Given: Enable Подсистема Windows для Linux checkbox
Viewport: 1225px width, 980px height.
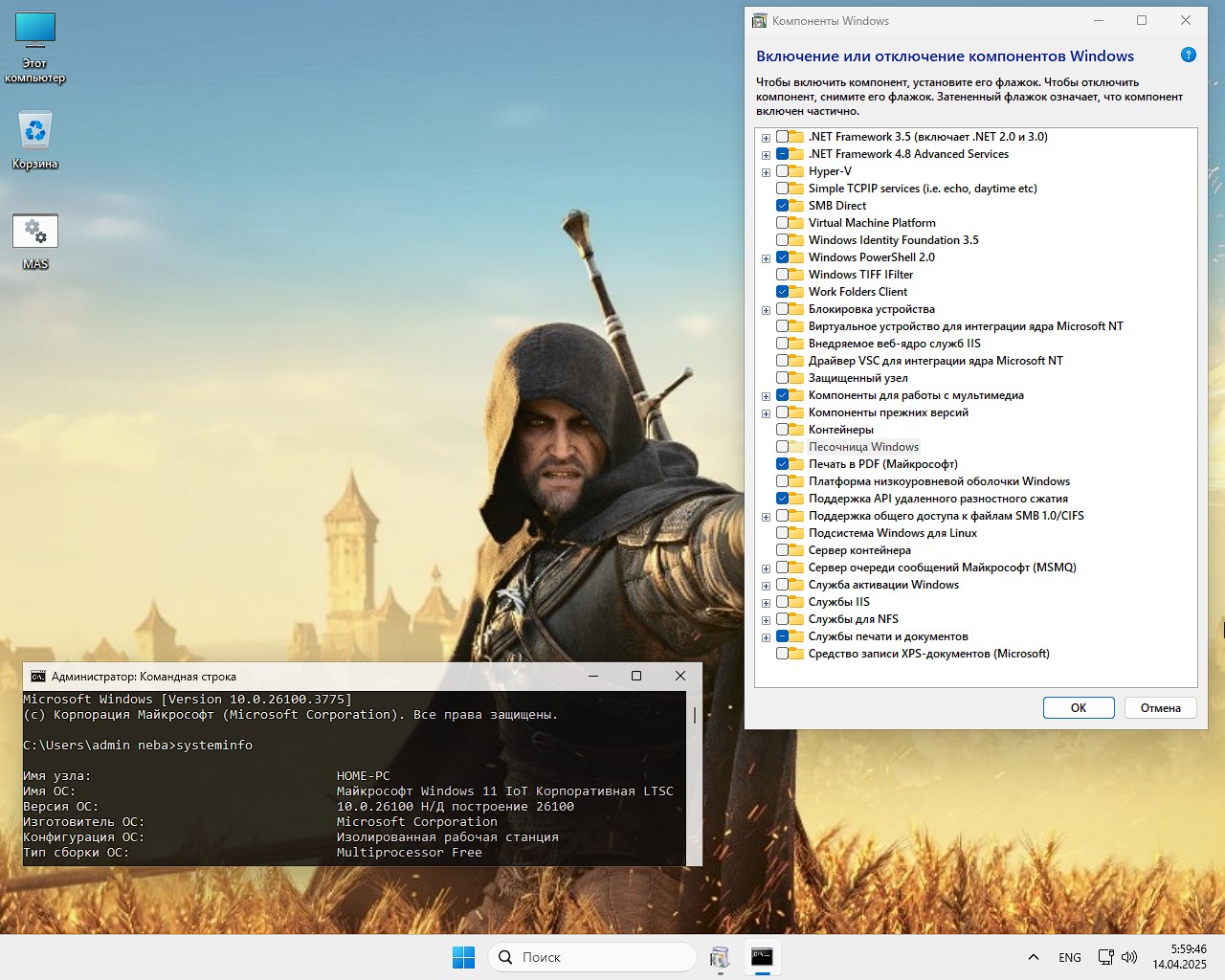Looking at the screenshot, I should (x=782, y=533).
